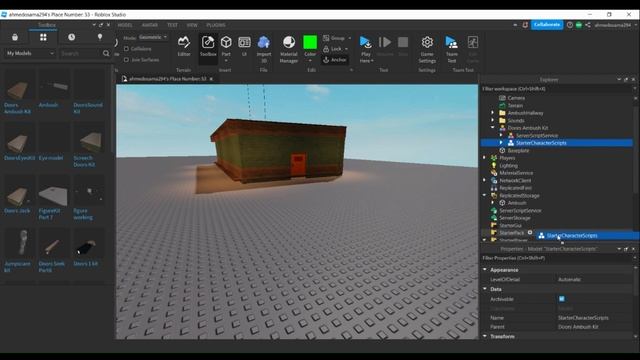Viewport: 640px width, 360px height.
Task: Click the Filter workspace input in Explorer
Action: (x=556, y=89)
